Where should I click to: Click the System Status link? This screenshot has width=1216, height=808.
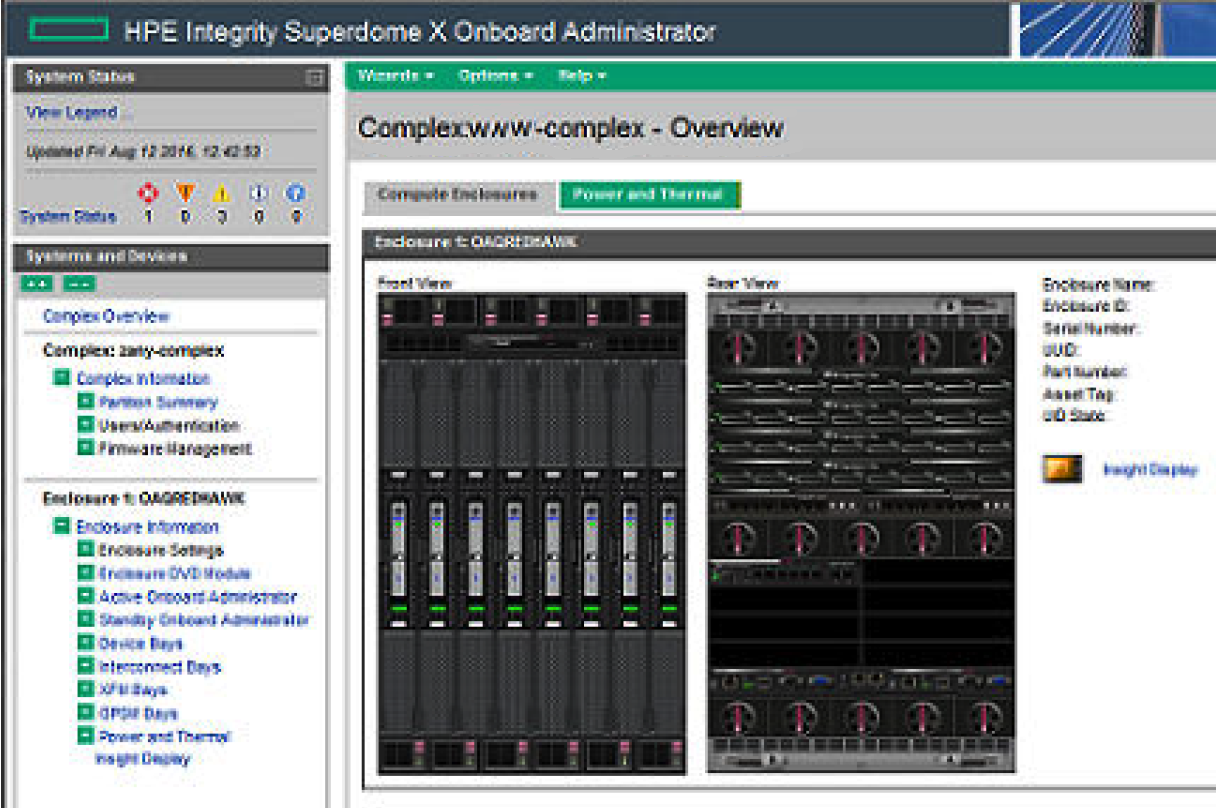click(68, 216)
